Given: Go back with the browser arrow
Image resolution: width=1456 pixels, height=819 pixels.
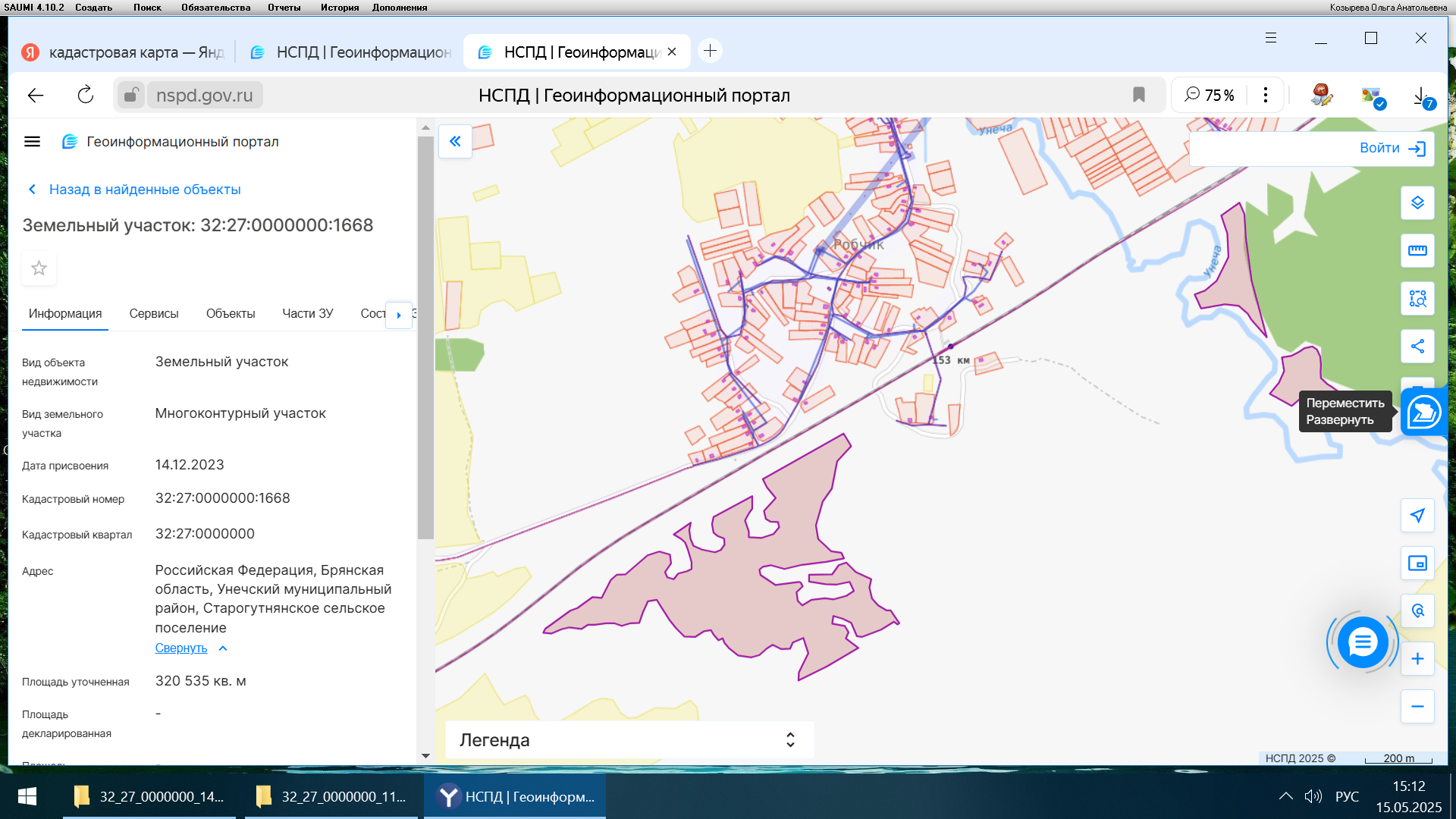Looking at the screenshot, I should (36, 95).
